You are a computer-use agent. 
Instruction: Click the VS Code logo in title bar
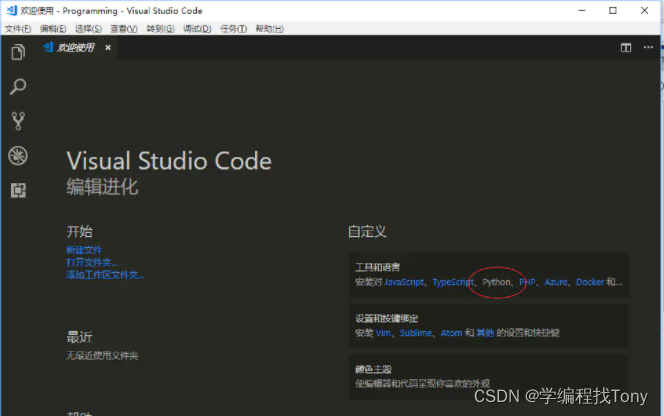coord(12,10)
